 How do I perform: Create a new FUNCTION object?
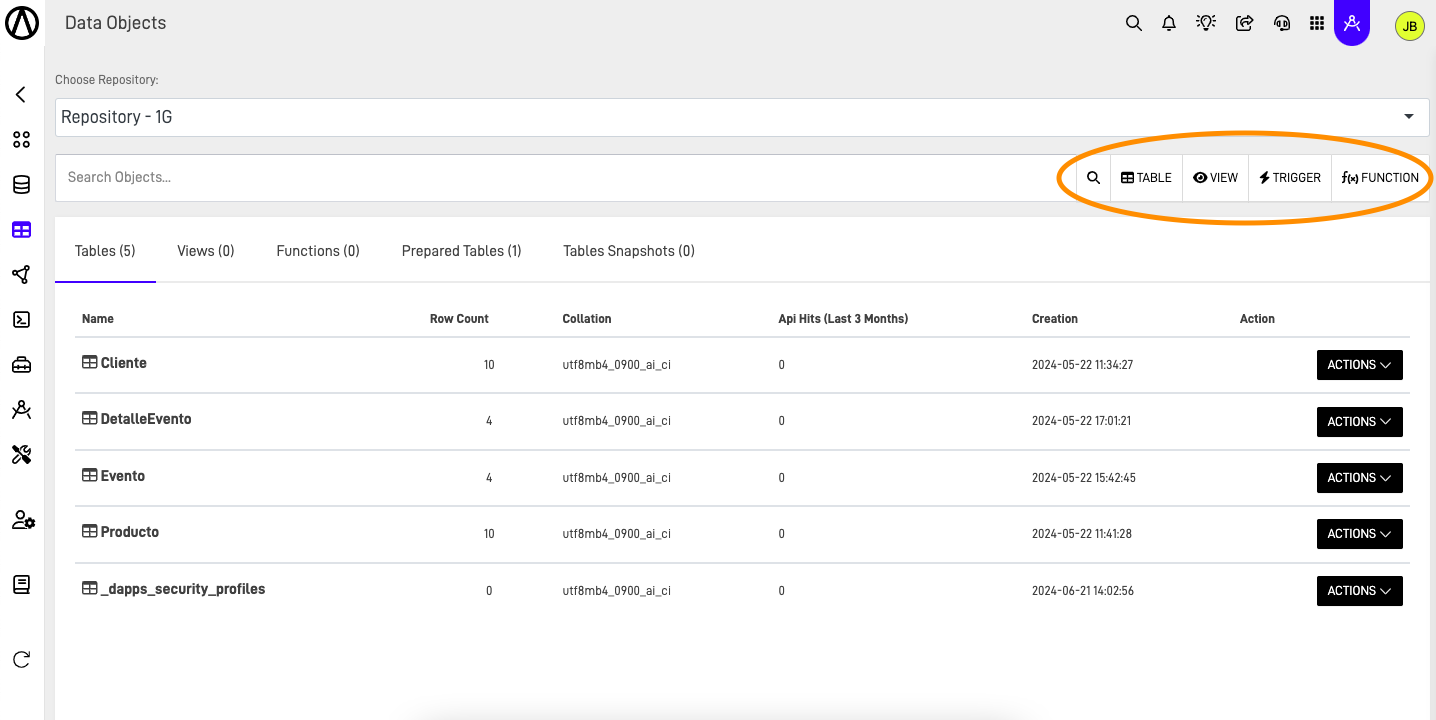coord(1380,178)
